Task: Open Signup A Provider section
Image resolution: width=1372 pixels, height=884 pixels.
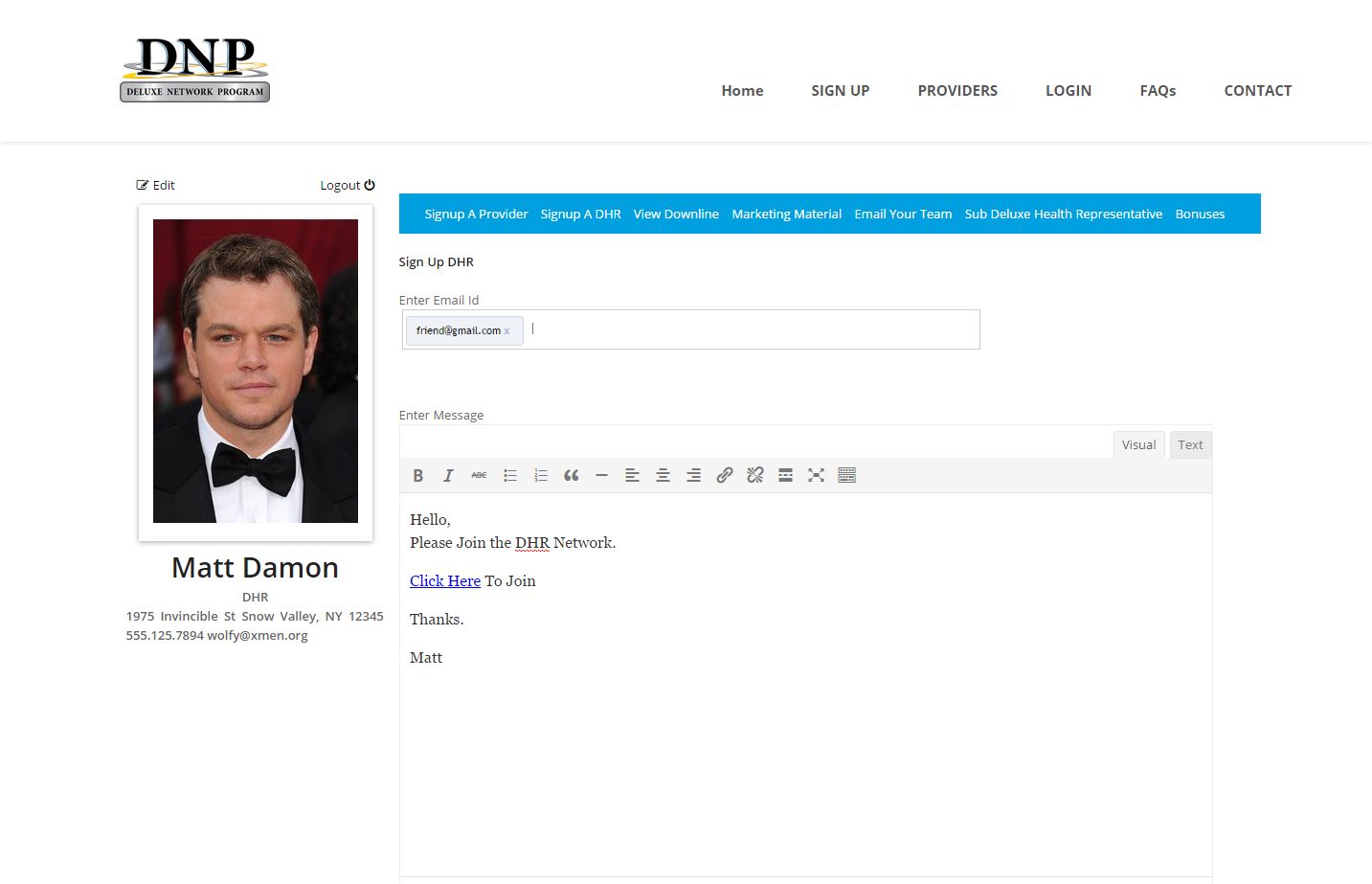Action: point(476,214)
